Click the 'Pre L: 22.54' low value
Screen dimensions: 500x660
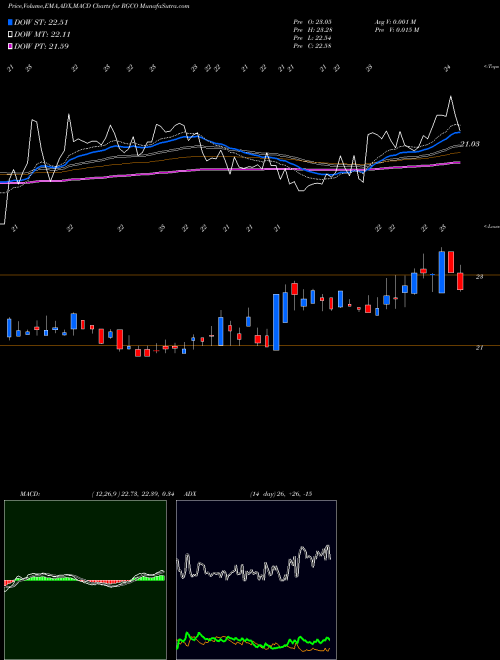point(313,38)
